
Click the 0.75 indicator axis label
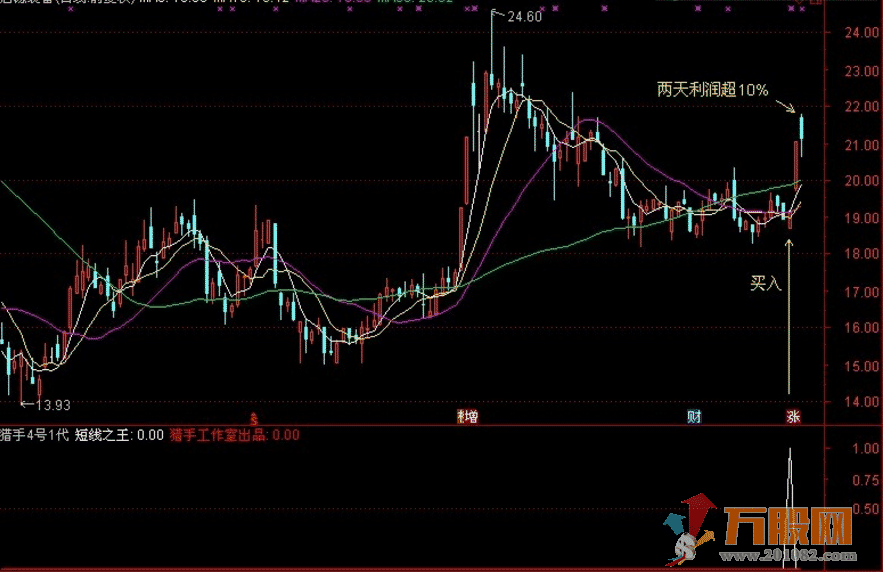coord(866,480)
